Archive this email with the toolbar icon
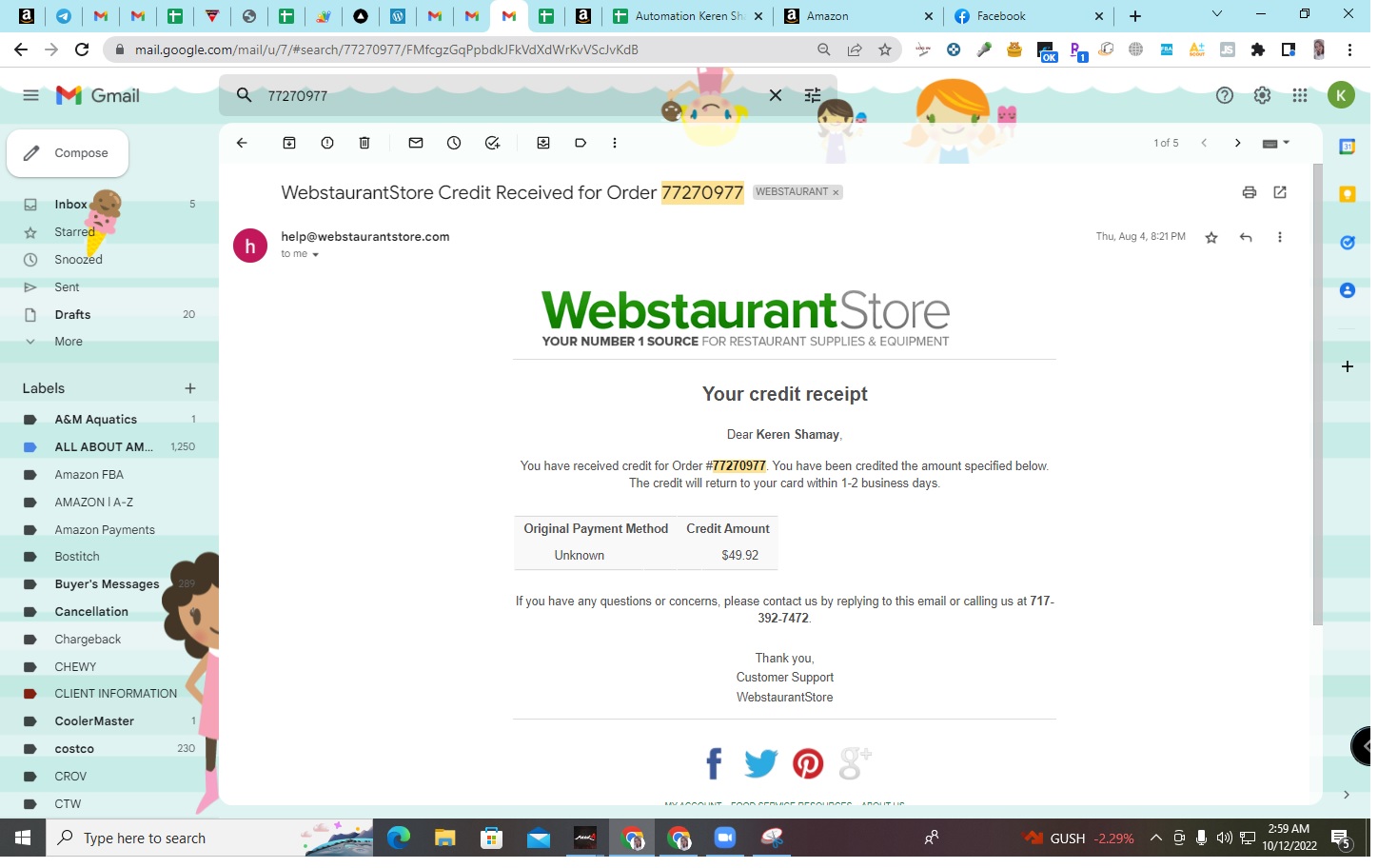Screen dimensions: 1378x868 click(290, 144)
